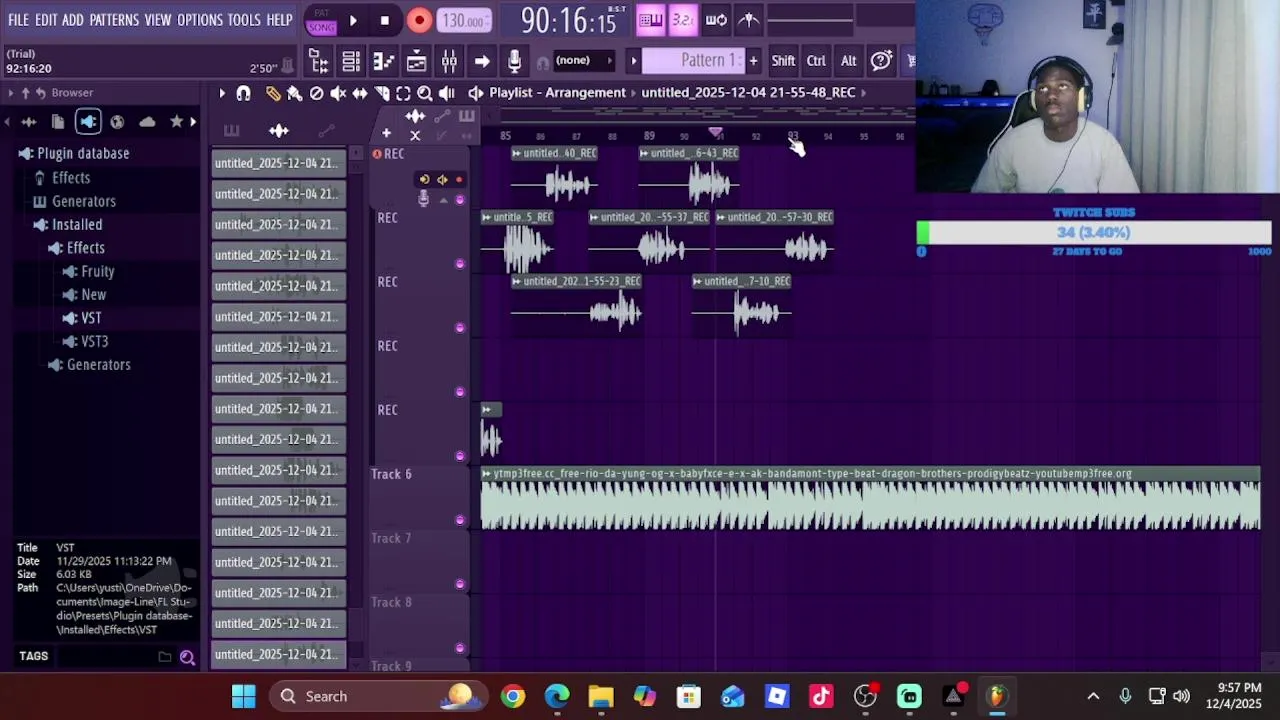
Task: Select the Slice tool in playlist
Action: [x=381, y=93]
